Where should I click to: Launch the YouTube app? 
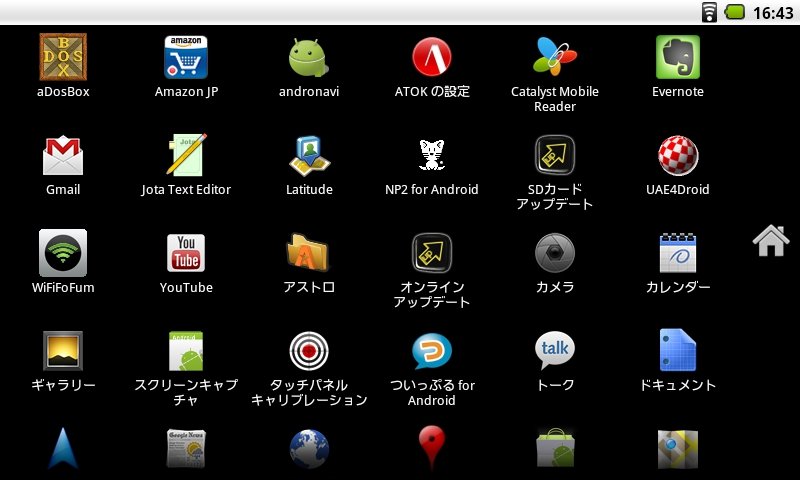[x=186, y=253]
